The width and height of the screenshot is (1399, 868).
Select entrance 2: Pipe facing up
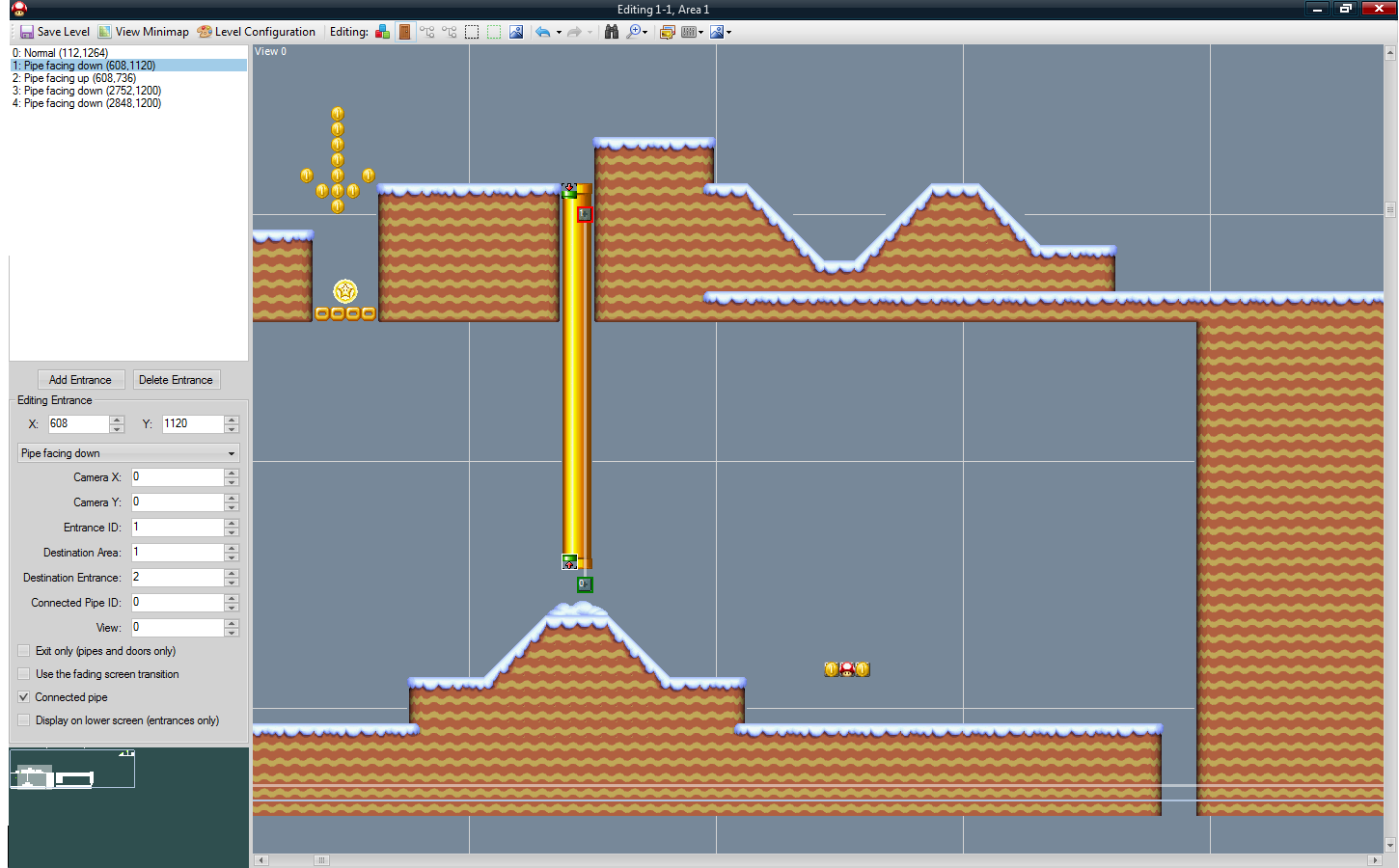pos(87,77)
